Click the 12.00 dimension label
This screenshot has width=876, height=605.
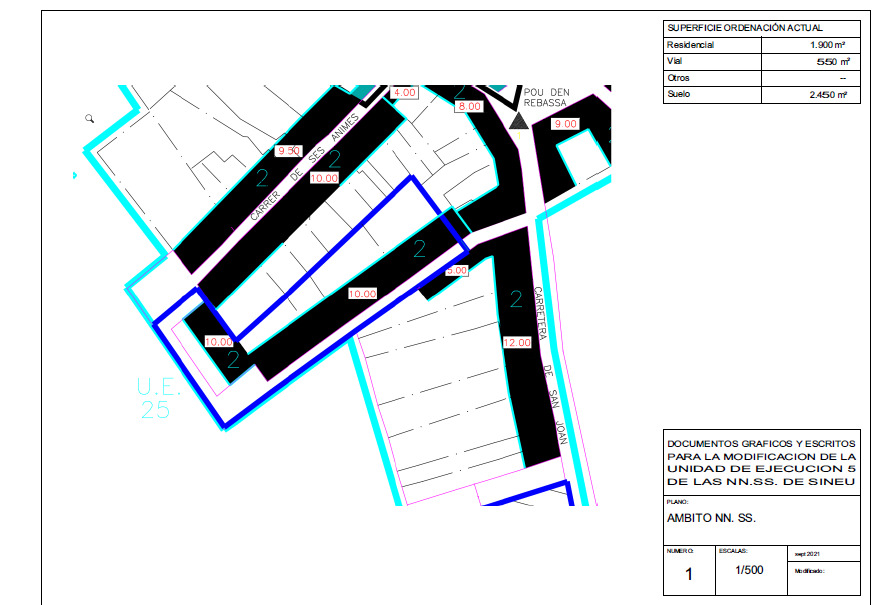pos(516,343)
